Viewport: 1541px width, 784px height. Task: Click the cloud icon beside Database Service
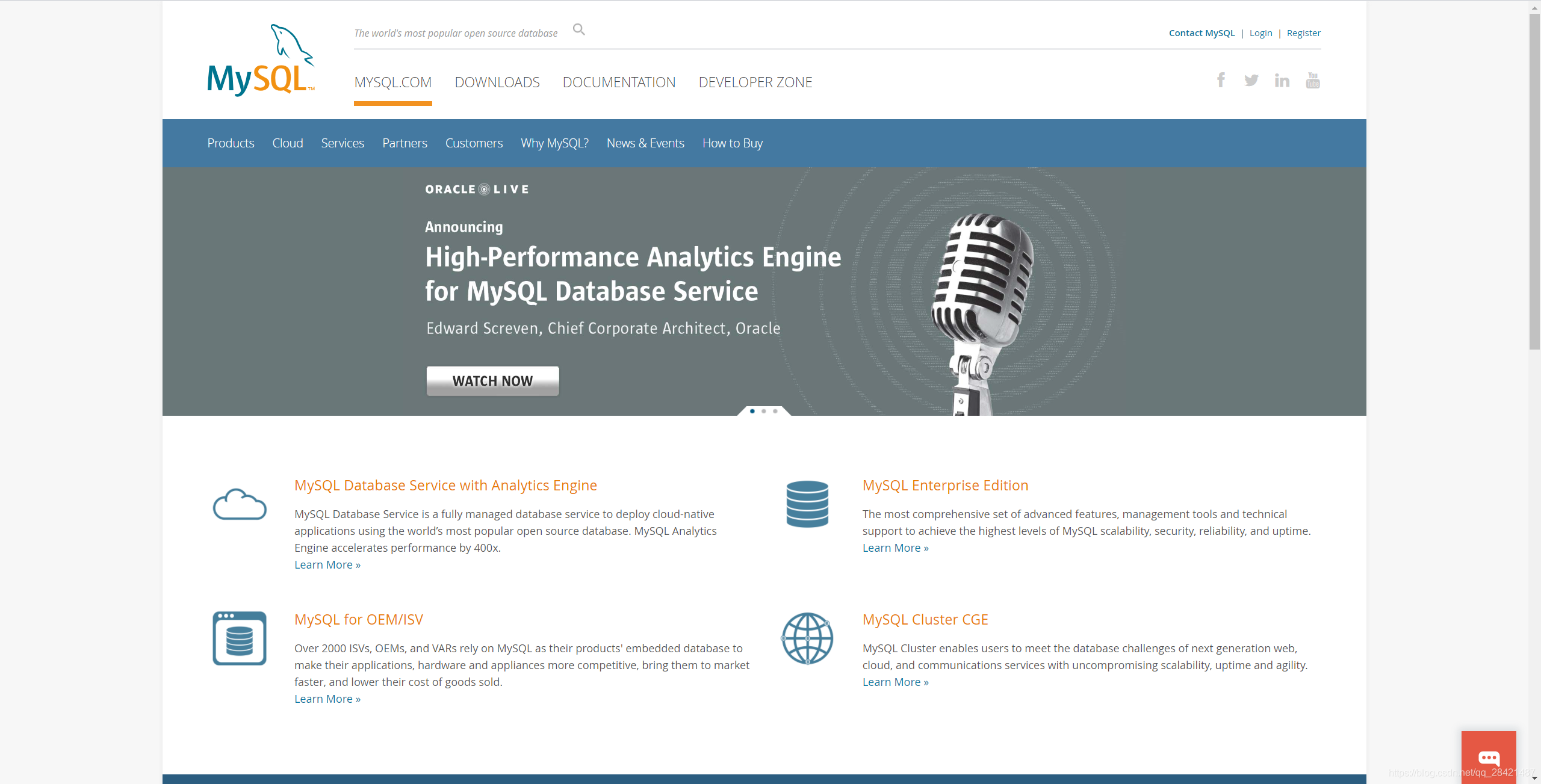(240, 504)
